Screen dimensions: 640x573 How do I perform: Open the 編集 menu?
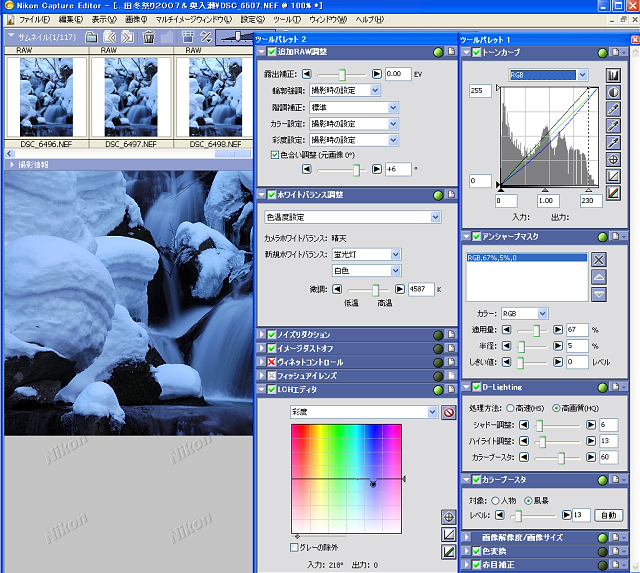click(71, 20)
